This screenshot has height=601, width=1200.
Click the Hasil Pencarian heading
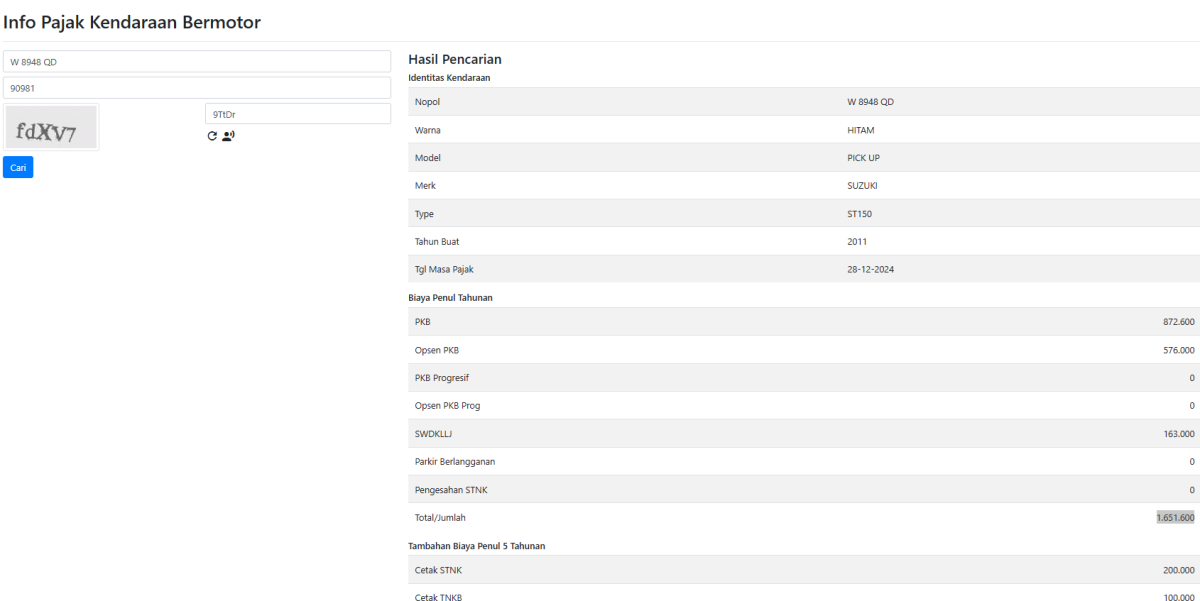click(455, 60)
